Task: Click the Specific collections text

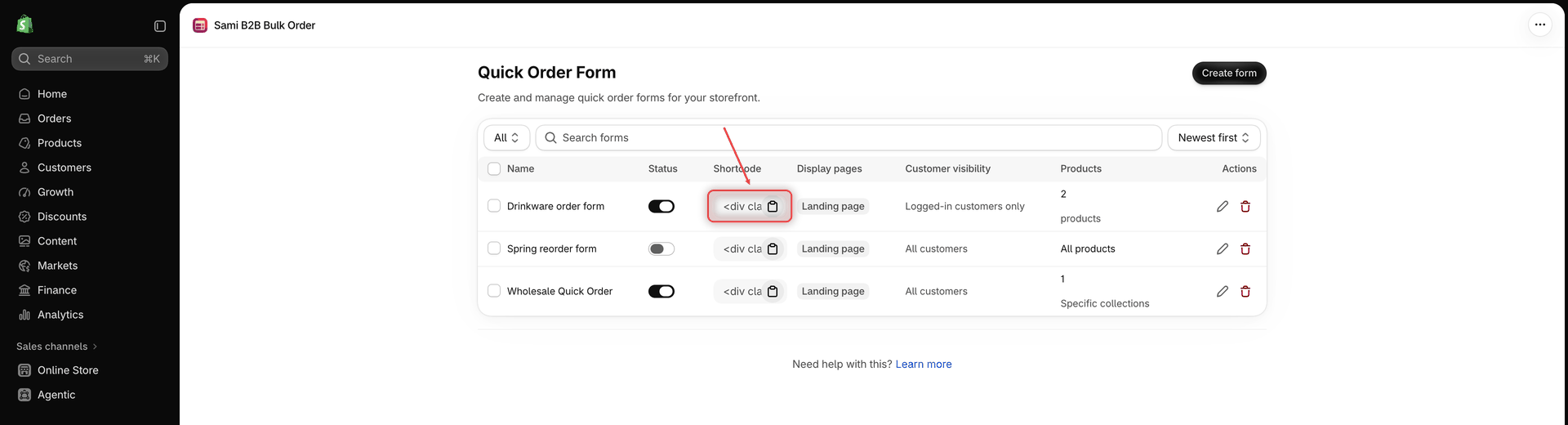Action: point(1104,303)
